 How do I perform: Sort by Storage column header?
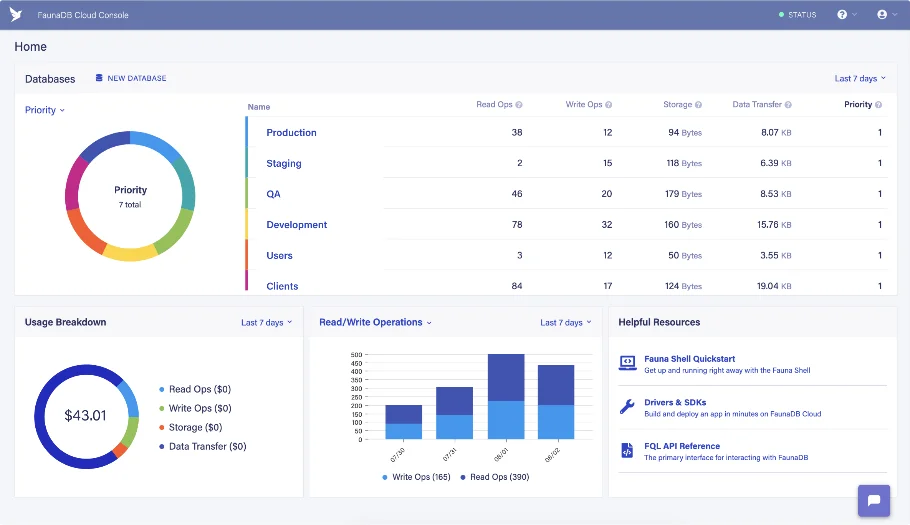coord(677,104)
